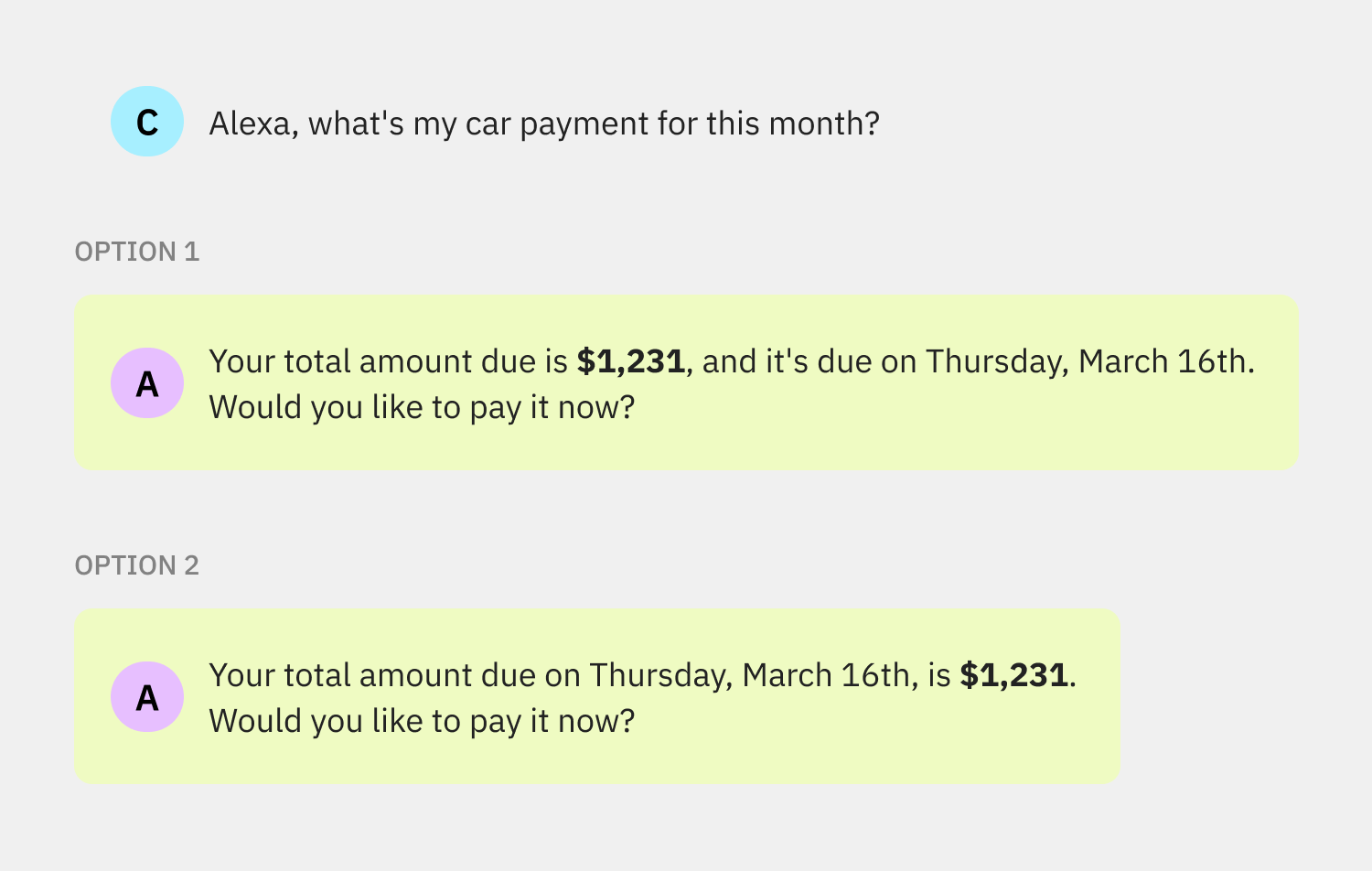Click "Your total amount due on" in Option 2
1372x871 pixels.
point(395,675)
